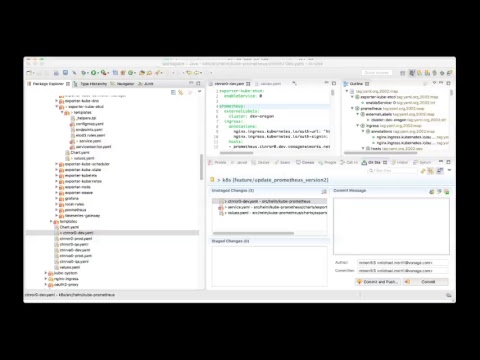Switch to the Type Hierarchy tab
Viewport: 480px width, 360px height.
[x=90, y=84]
